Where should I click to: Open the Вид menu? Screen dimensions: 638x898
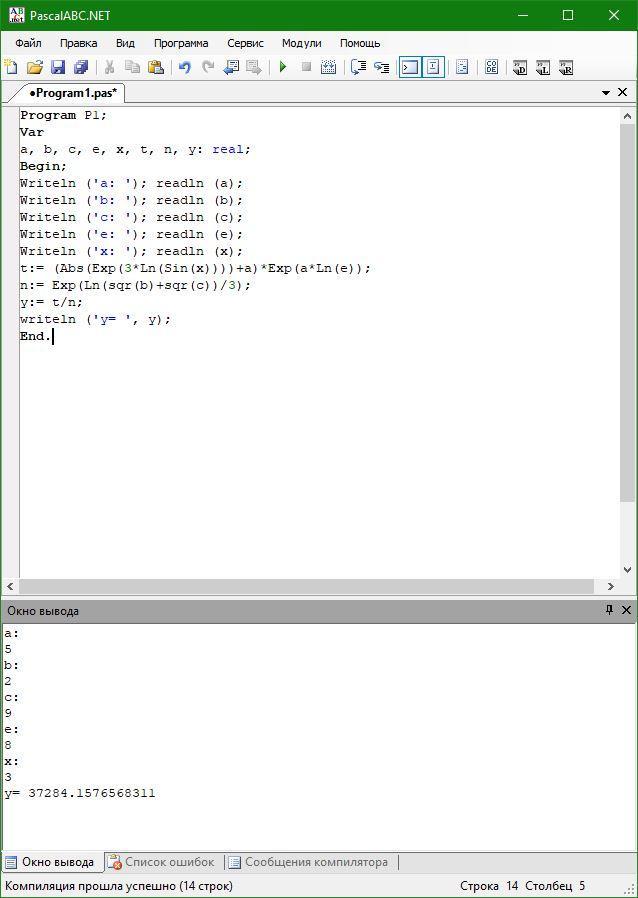(x=125, y=44)
